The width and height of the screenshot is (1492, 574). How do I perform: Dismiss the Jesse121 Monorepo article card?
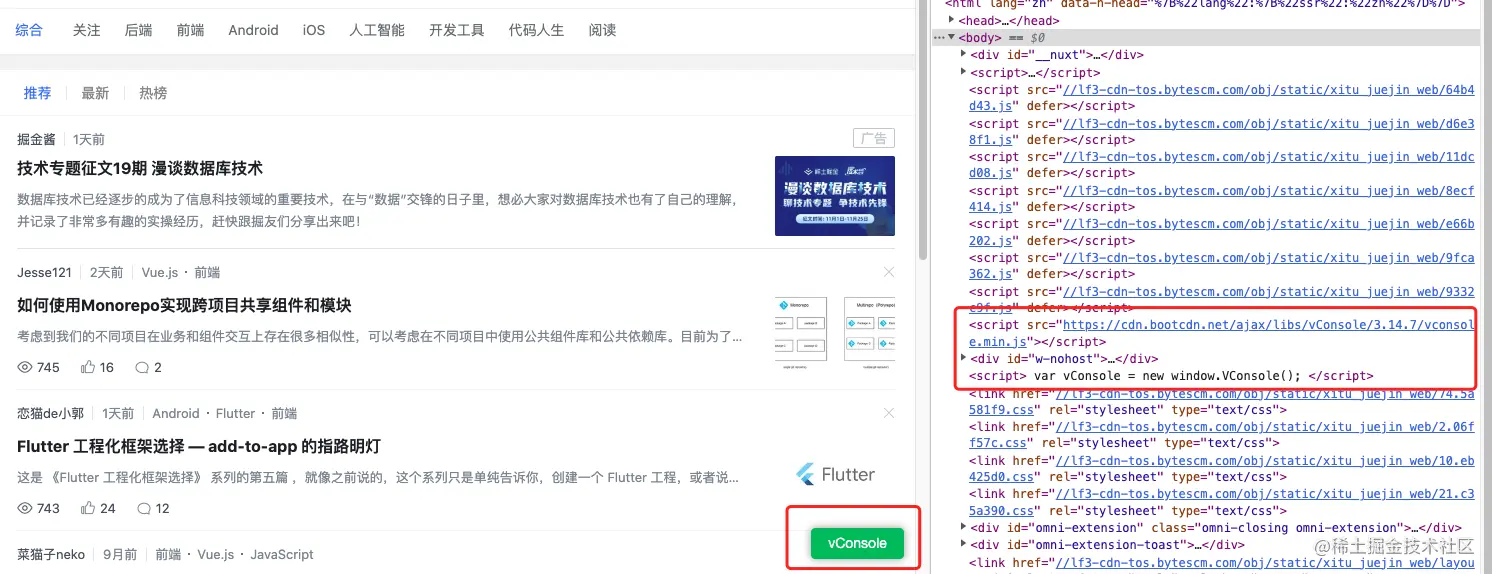(889, 272)
